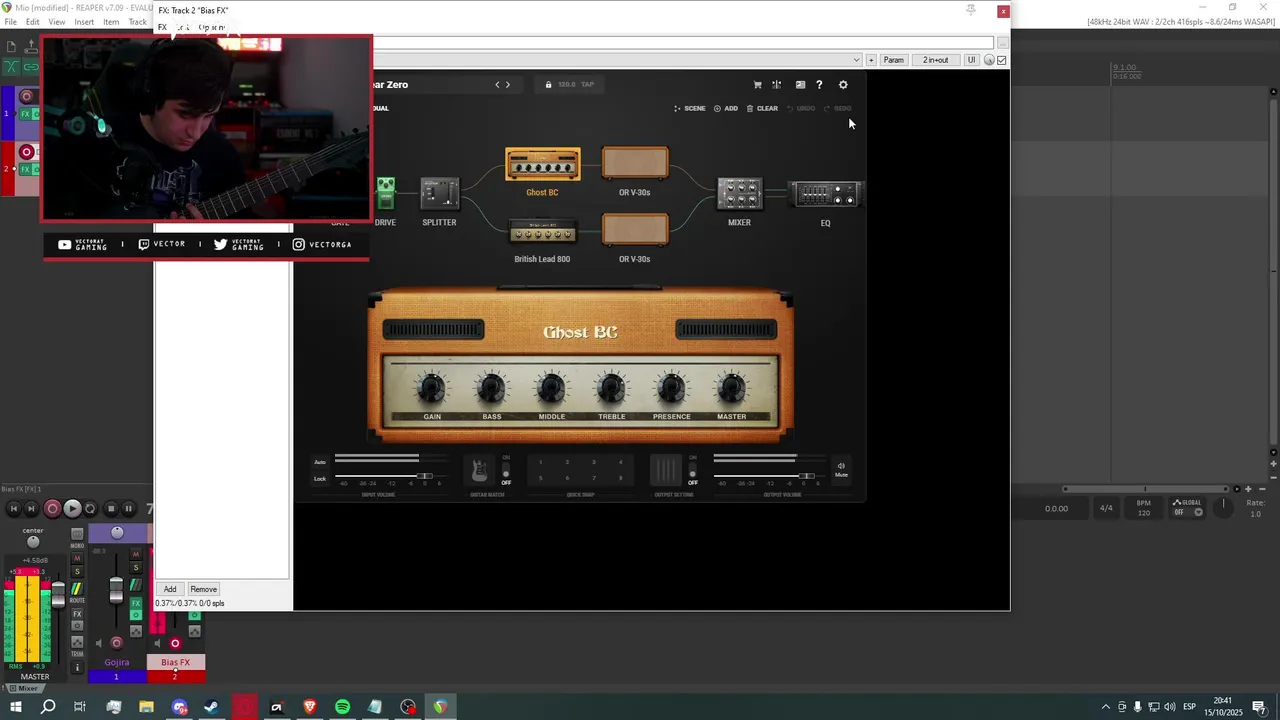The height and width of the screenshot is (720, 1280).
Task: Show hidden system tray icons
Action: (1105, 707)
